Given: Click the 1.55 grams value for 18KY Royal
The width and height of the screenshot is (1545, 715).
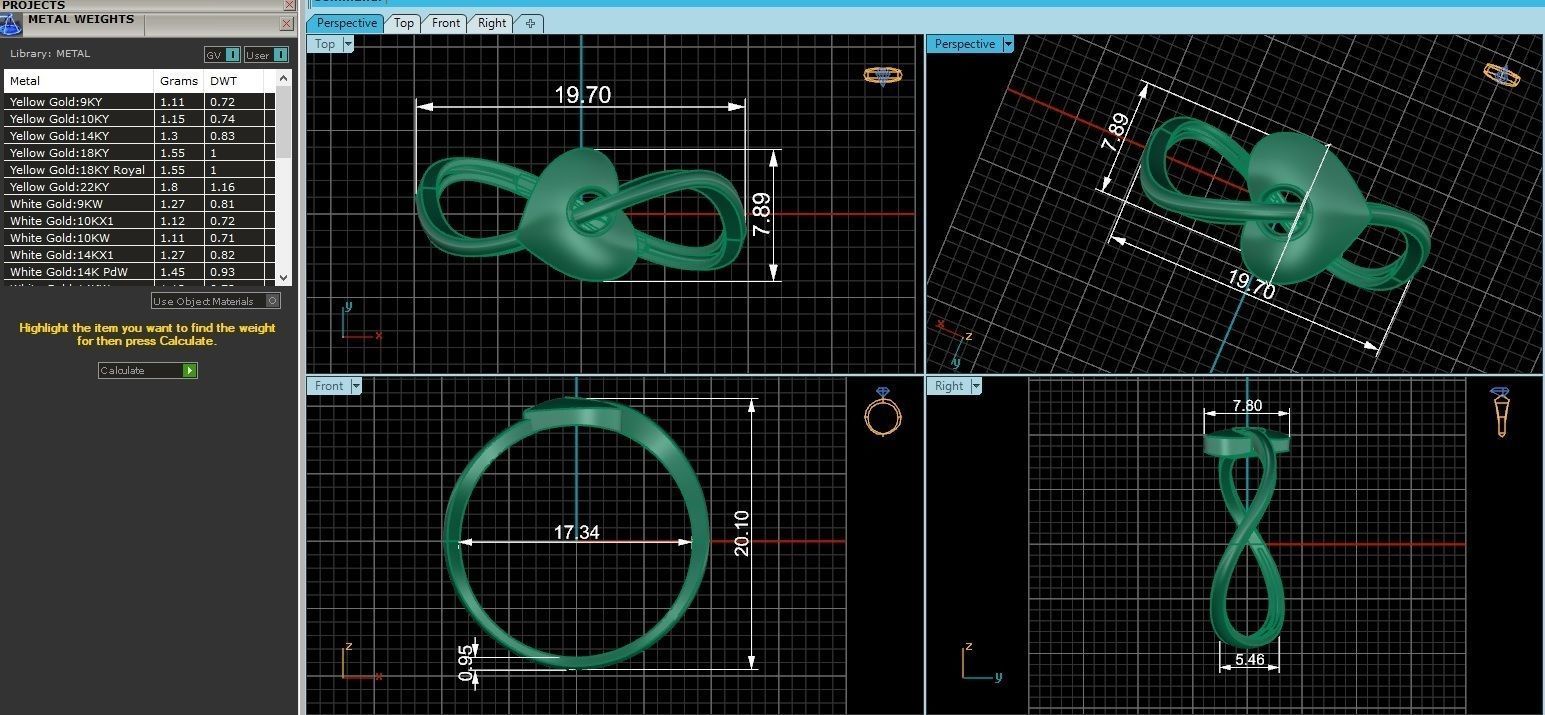Looking at the screenshot, I should click(x=172, y=170).
